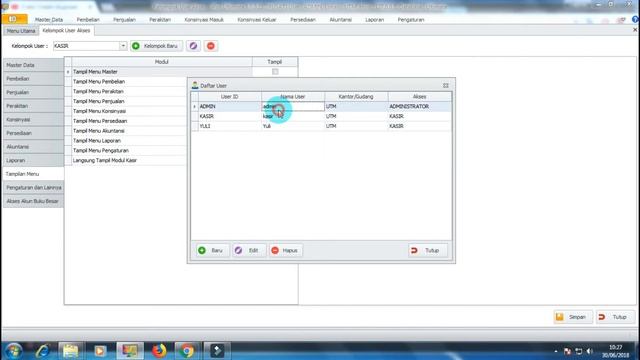
Task: Select Pembelian in the side panel
Action: click(x=33, y=78)
